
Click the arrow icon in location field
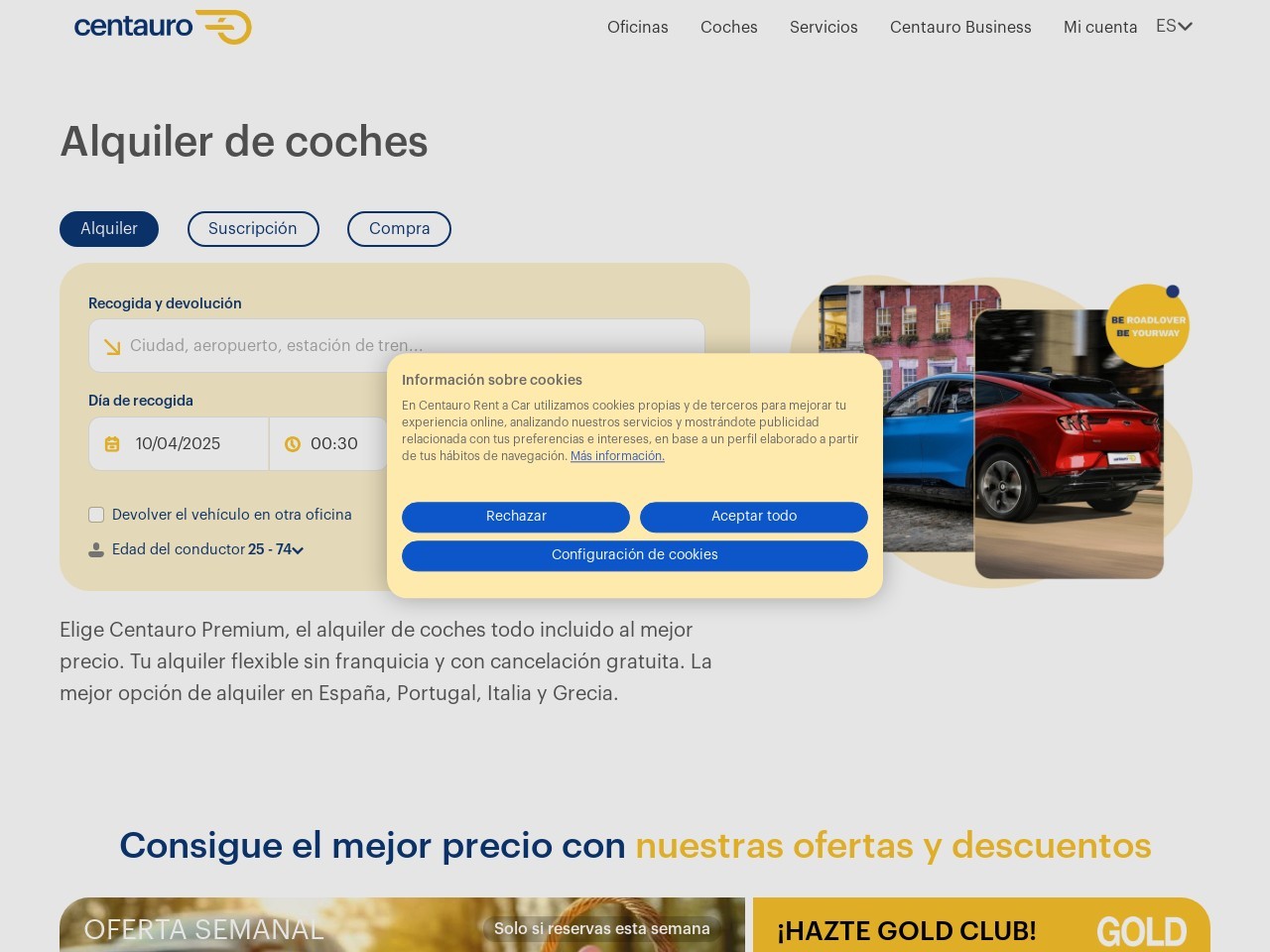112,346
